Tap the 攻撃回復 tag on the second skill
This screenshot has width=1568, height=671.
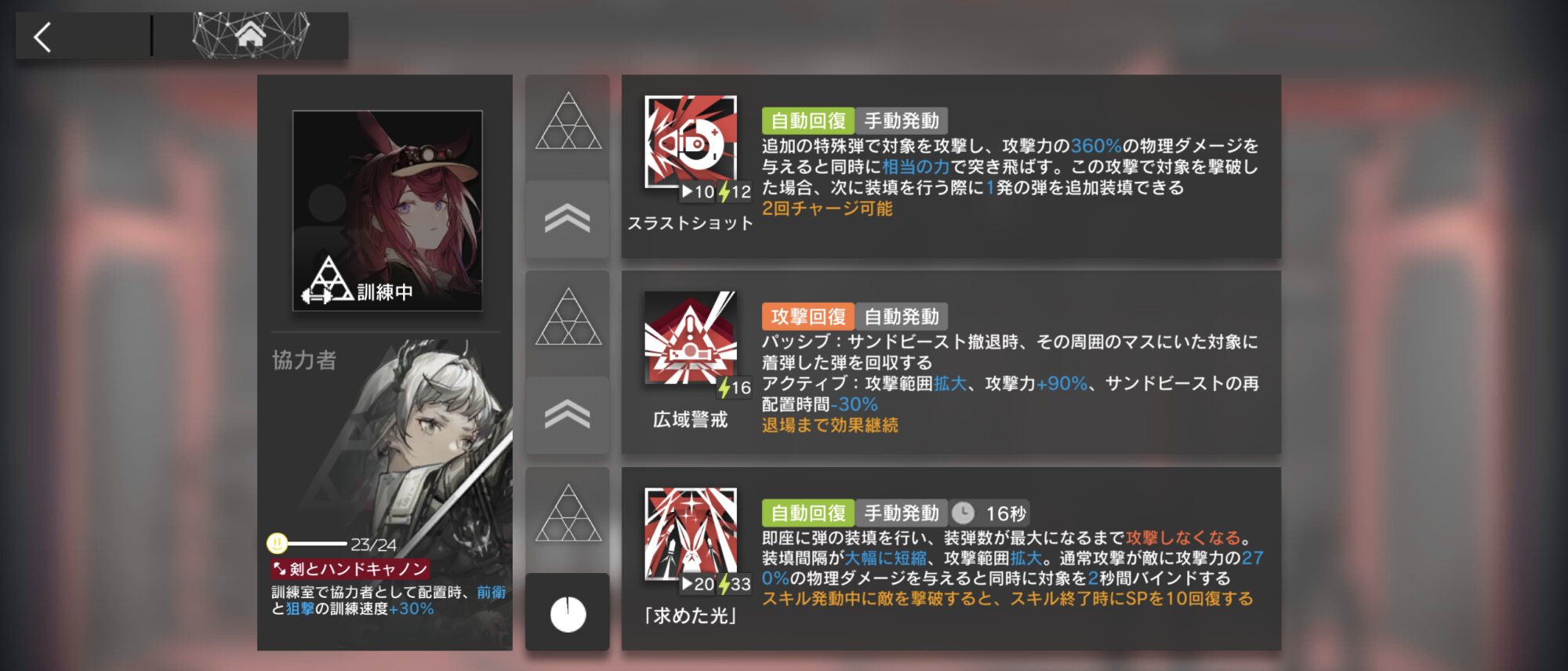[x=808, y=317]
